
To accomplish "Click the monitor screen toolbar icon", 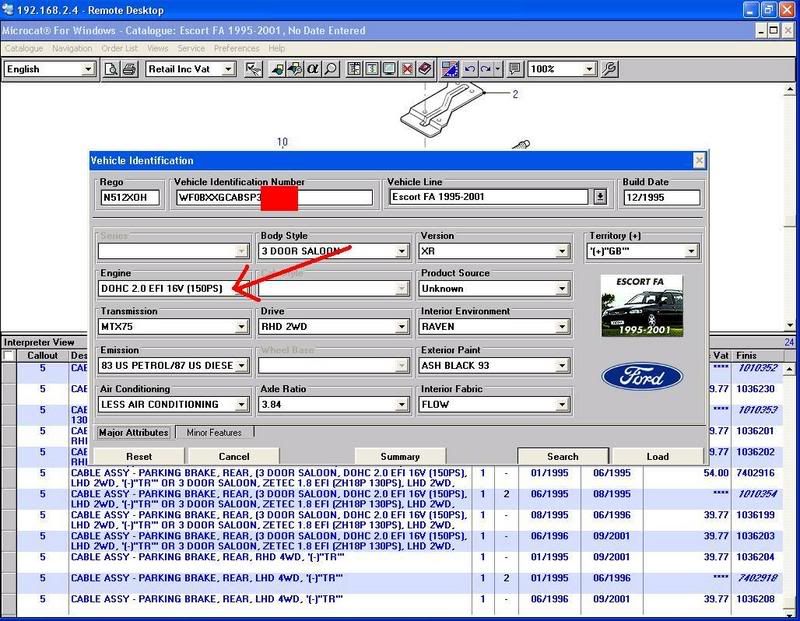I will [x=389, y=69].
